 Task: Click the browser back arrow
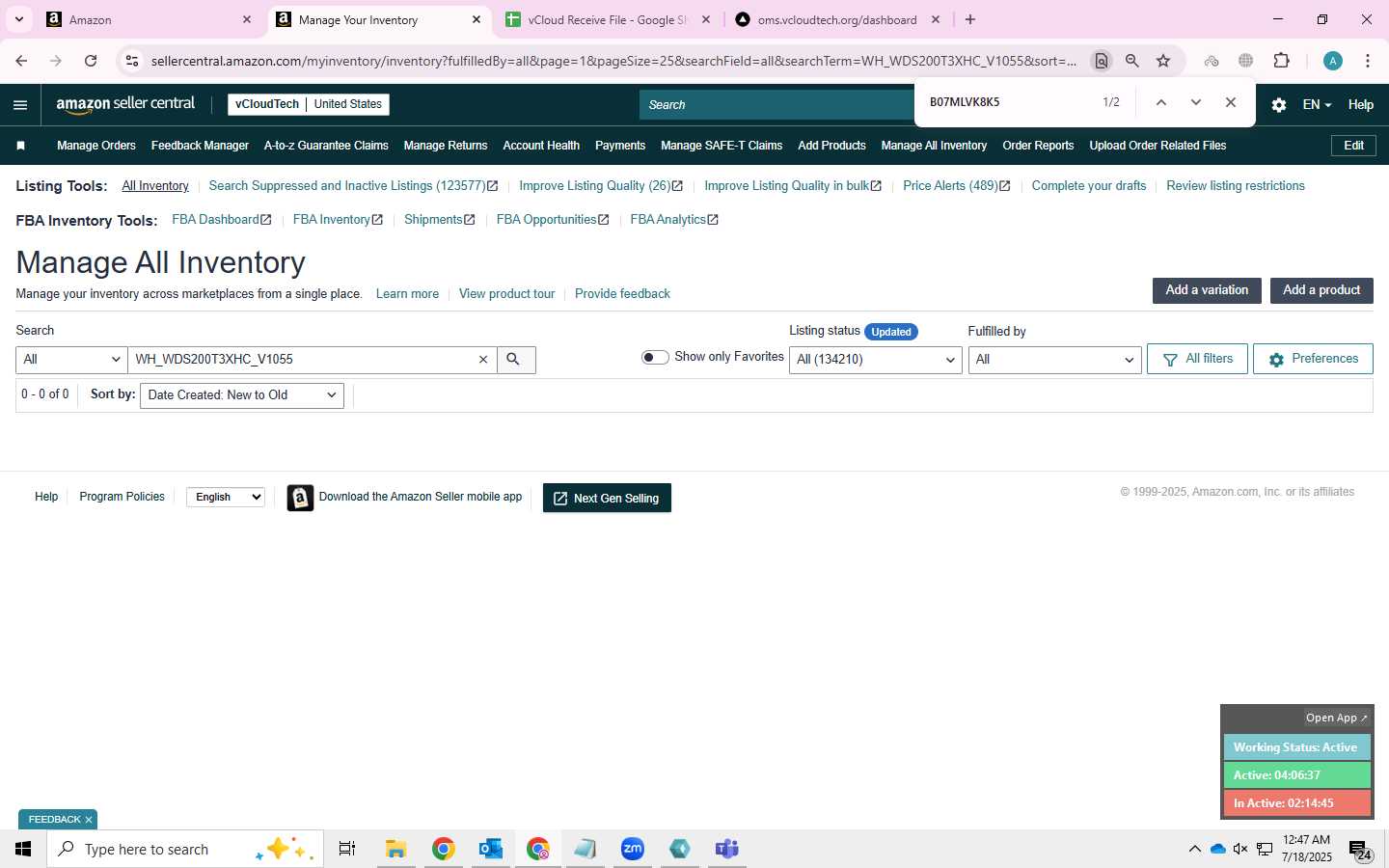[x=21, y=61]
